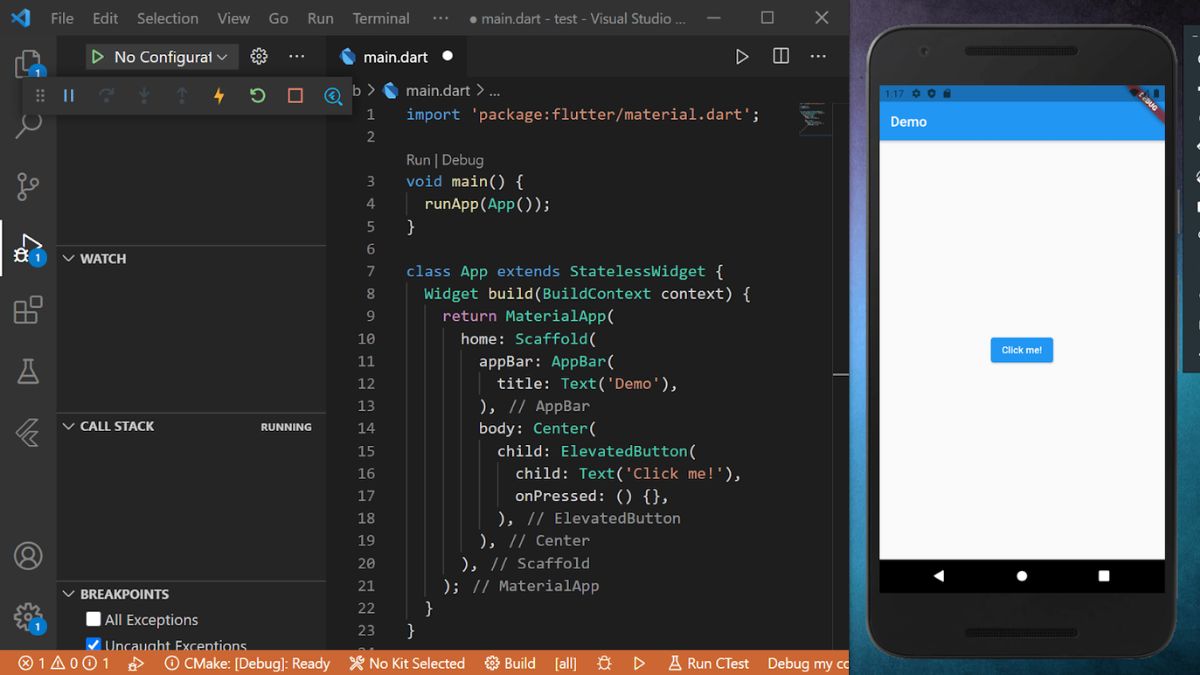Viewport: 1200px width, 675px height.
Task: Select the main.dart editor tab
Action: pos(395,57)
